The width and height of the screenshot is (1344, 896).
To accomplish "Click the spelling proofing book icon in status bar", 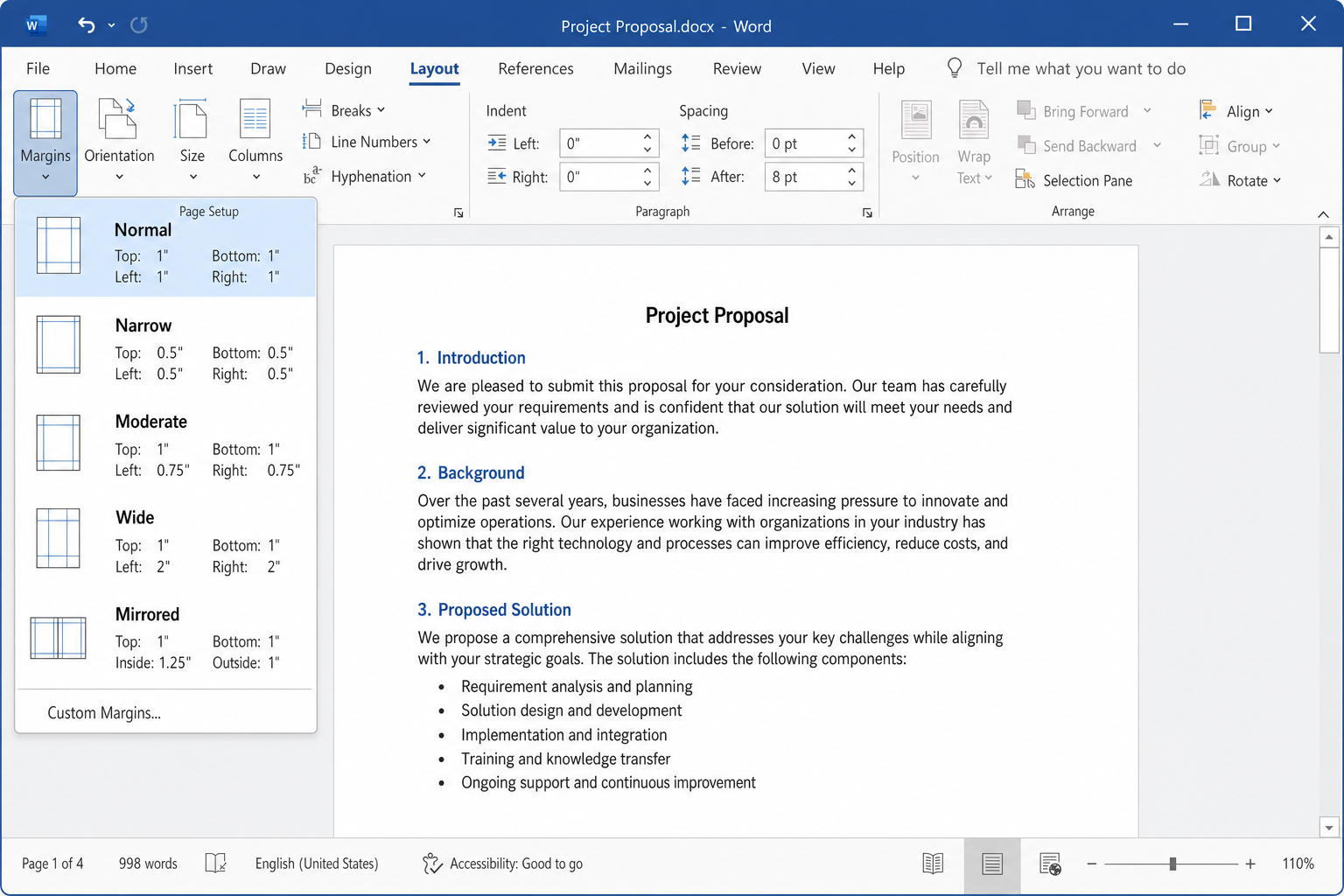I will 215,864.
